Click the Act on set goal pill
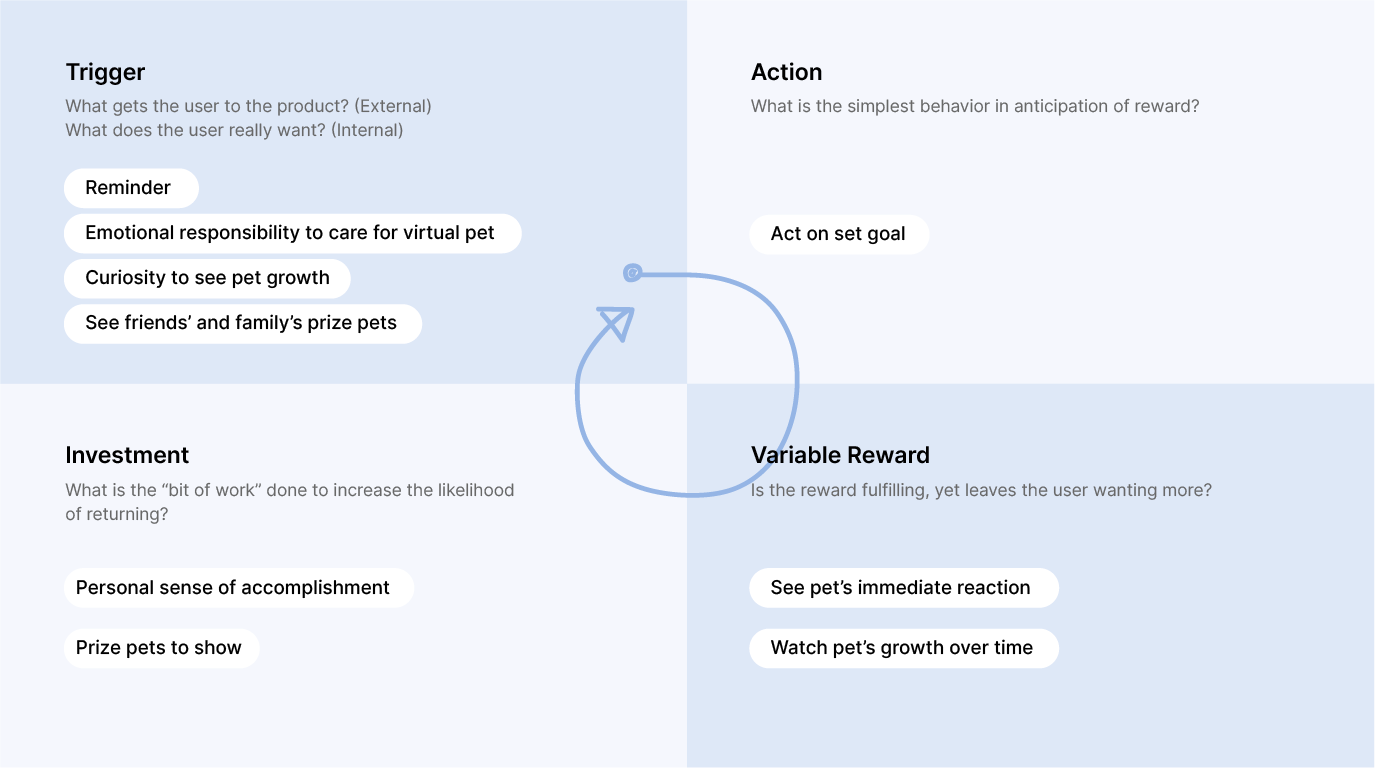Viewport: 1375px width, 768px height. pos(839,234)
